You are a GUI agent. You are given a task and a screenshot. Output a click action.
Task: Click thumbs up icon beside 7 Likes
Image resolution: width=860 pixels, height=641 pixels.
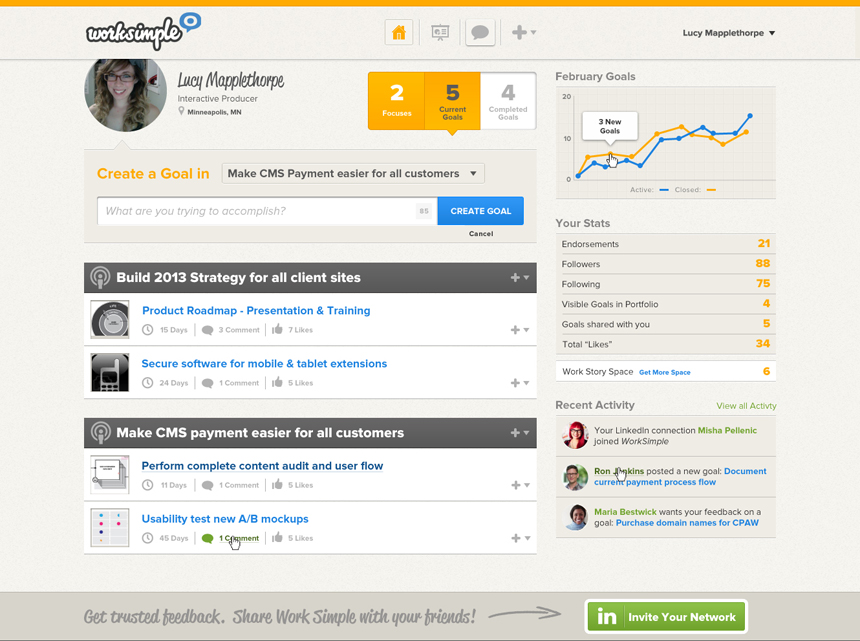tap(277, 329)
